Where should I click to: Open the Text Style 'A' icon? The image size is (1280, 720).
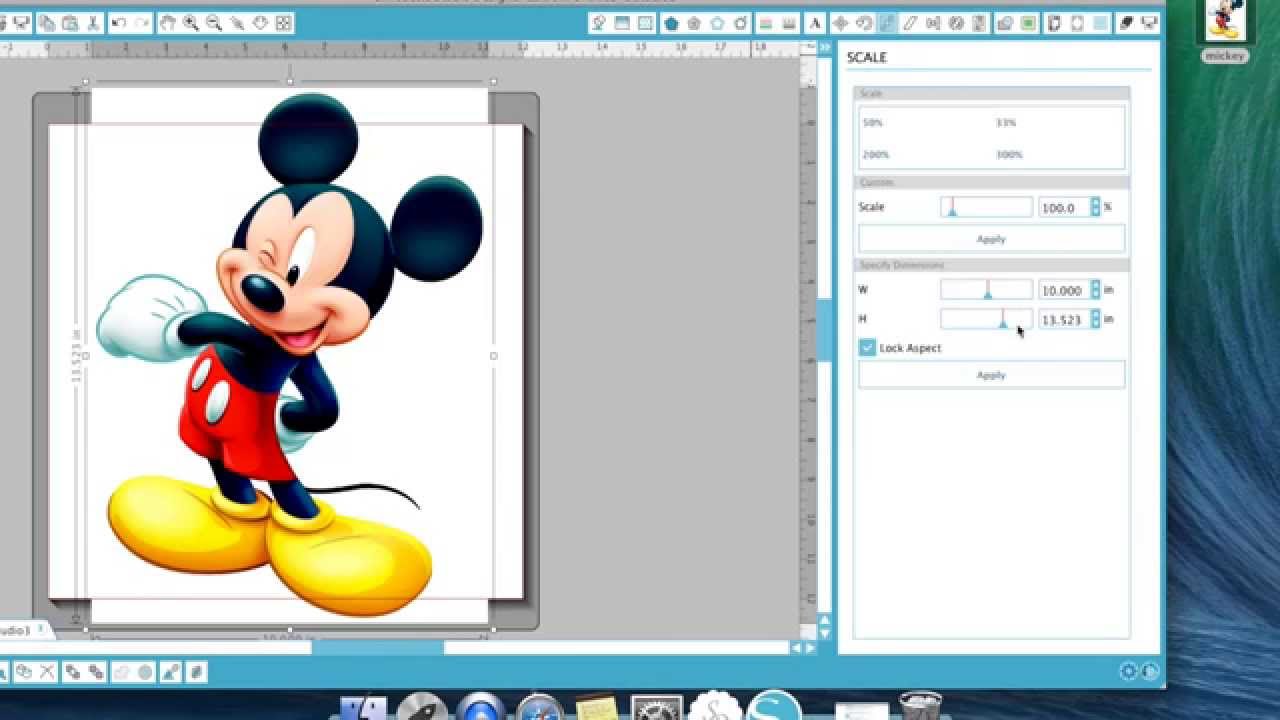pyautogui.click(x=814, y=23)
